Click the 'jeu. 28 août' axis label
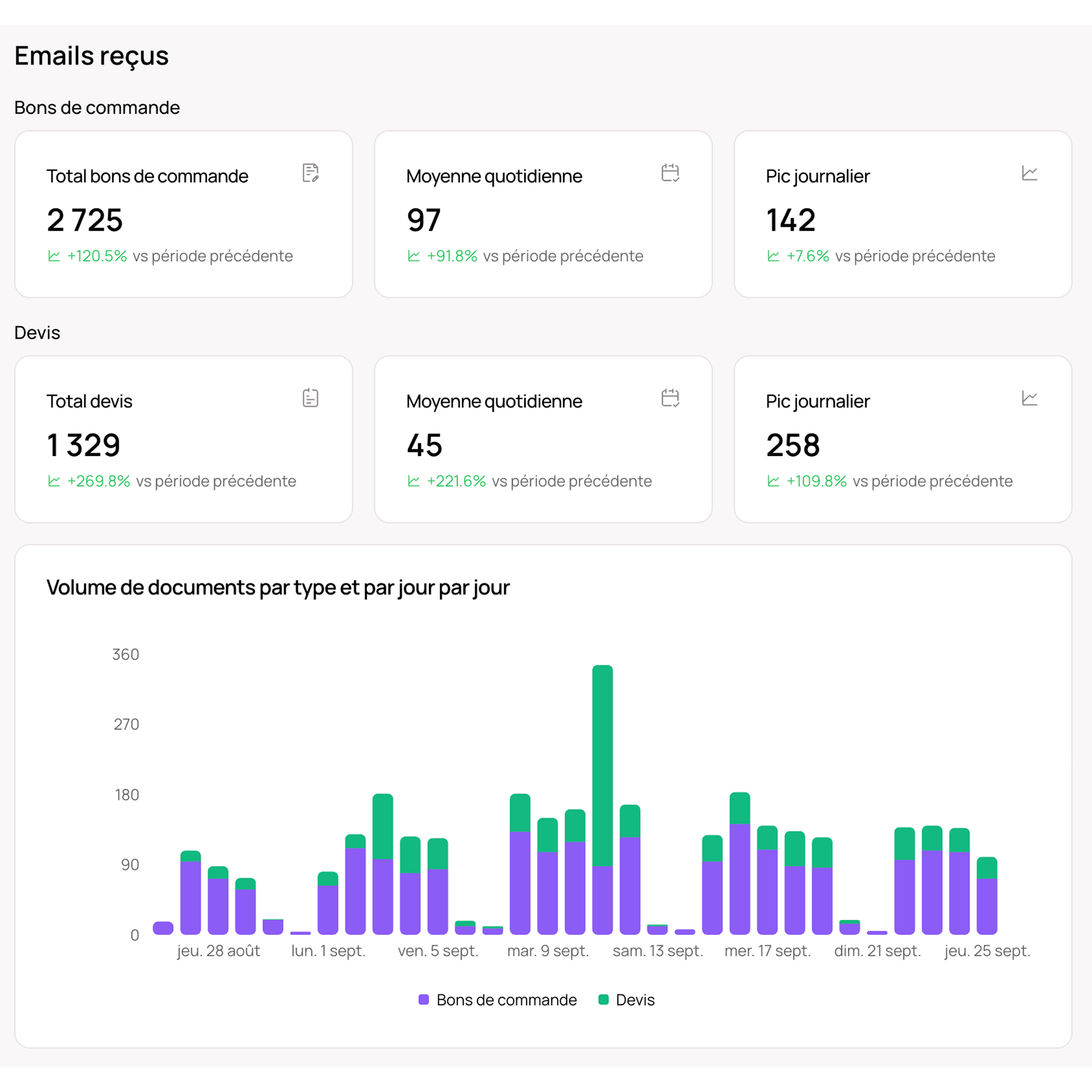This screenshot has height=1092, width=1092. pyautogui.click(x=218, y=951)
